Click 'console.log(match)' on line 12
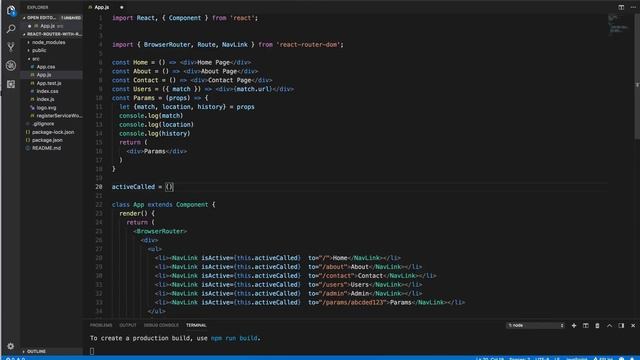 (151, 116)
